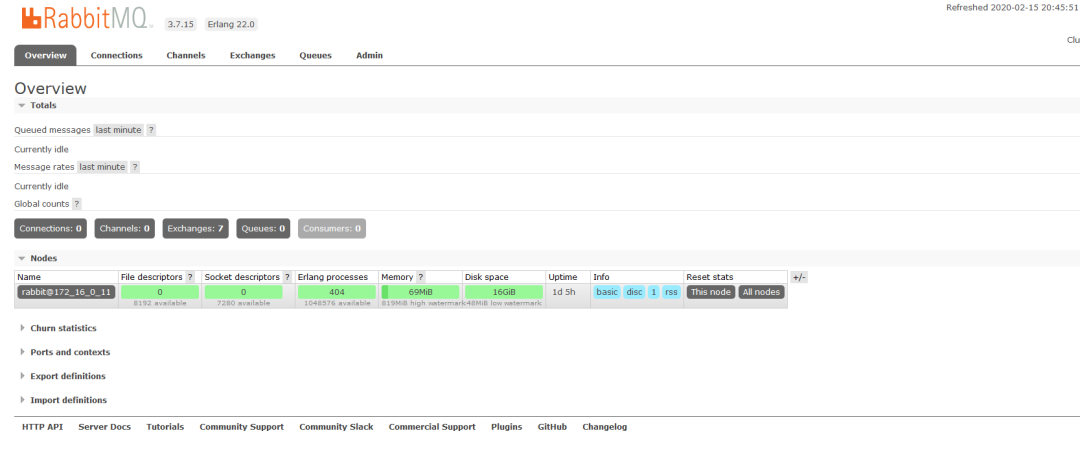Collapse the Totals section
This screenshot has height=455, width=1080.
click(x=38, y=105)
